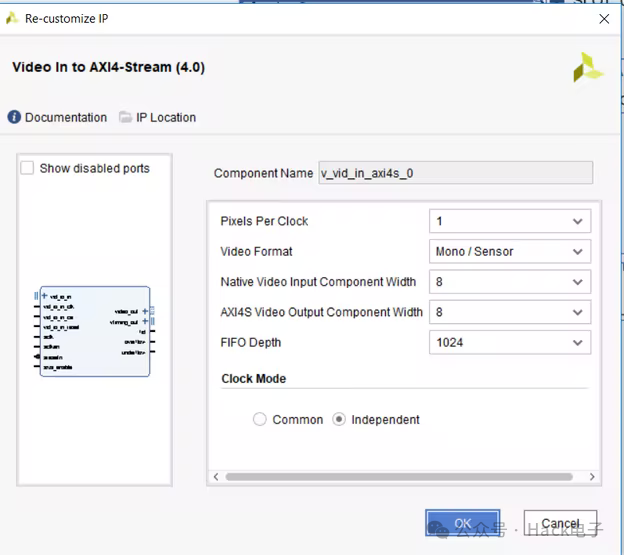Click the Cancel button
The height and width of the screenshot is (555, 624).
coord(561,523)
